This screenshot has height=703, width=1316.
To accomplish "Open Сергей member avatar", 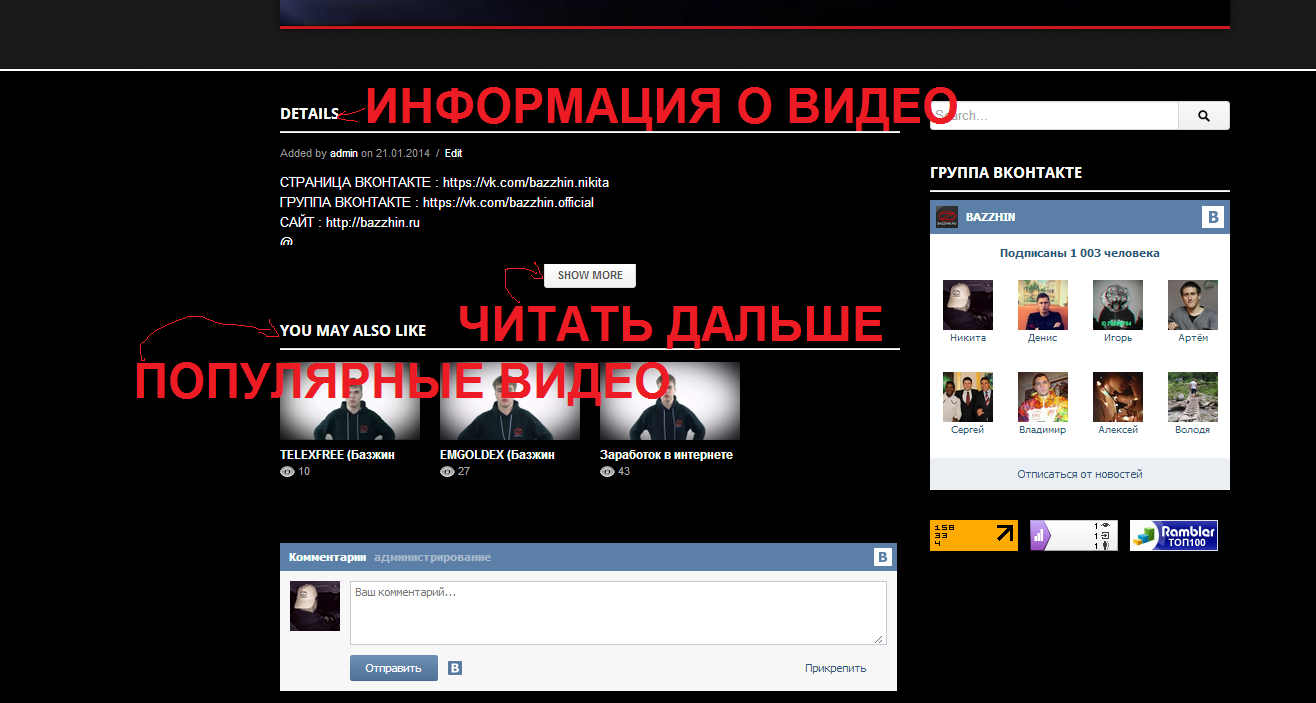I will pyautogui.click(x=968, y=397).
